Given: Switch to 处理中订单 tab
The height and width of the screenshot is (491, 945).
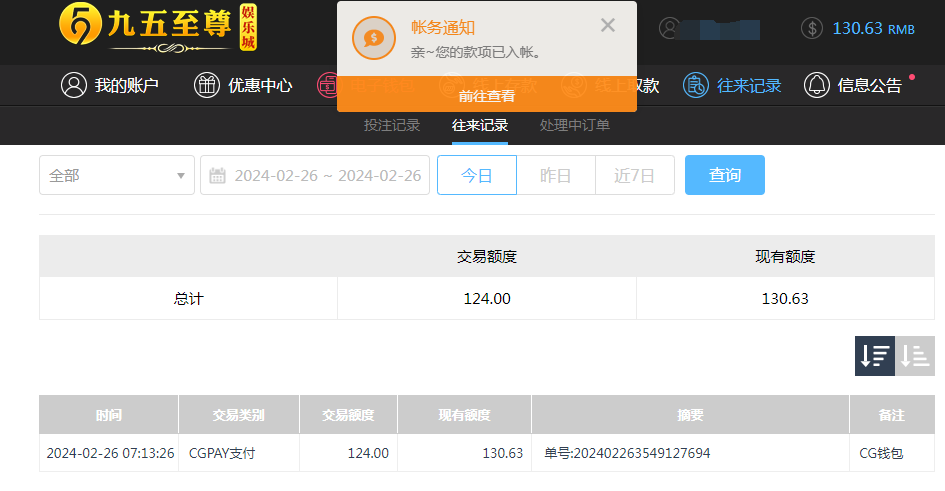Looking at the screenshot, I should pyautogui.click(x=575, y=125).
